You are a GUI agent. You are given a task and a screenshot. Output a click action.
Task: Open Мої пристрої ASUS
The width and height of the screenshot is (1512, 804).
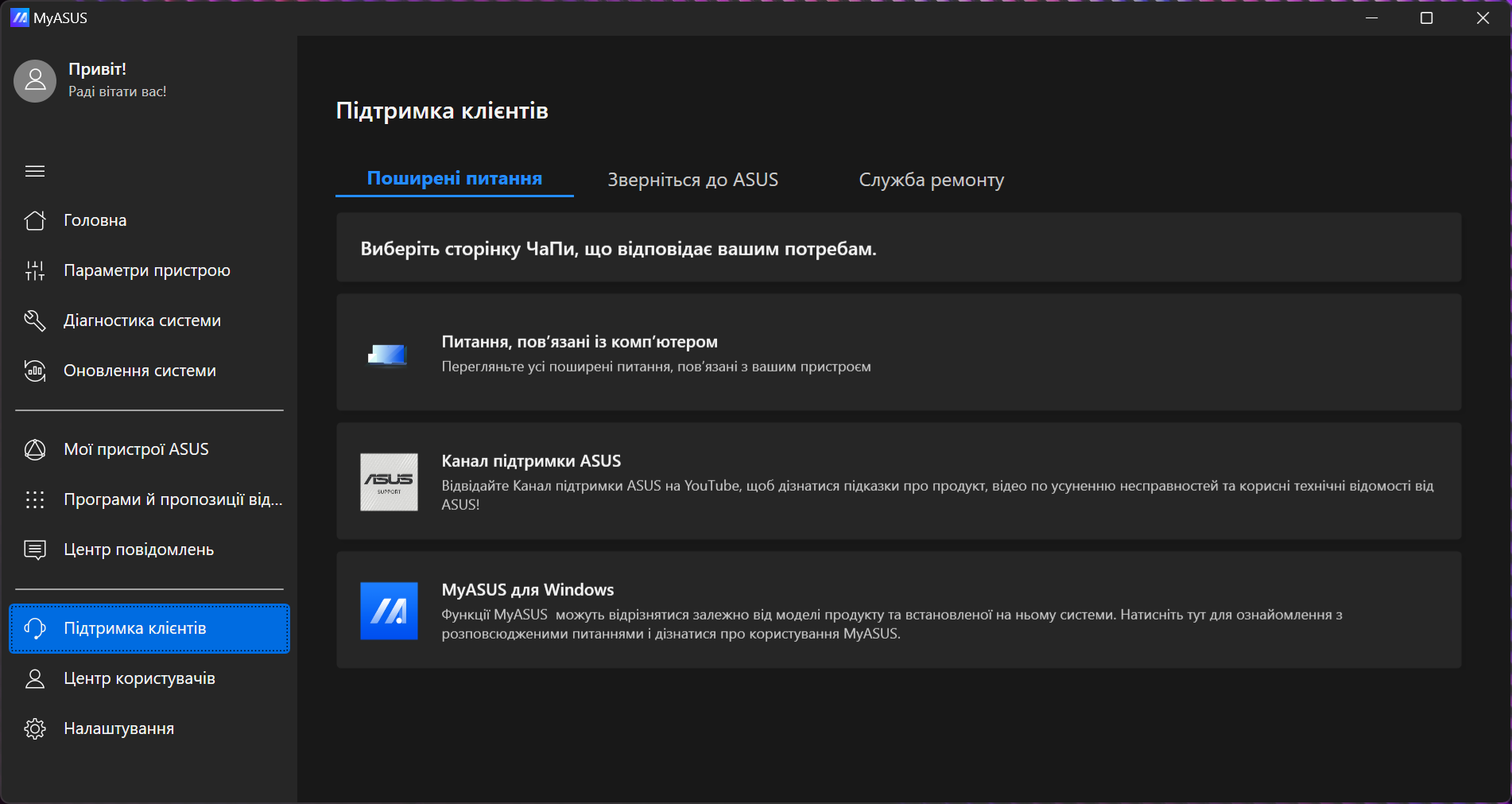(x=135, y=449)
